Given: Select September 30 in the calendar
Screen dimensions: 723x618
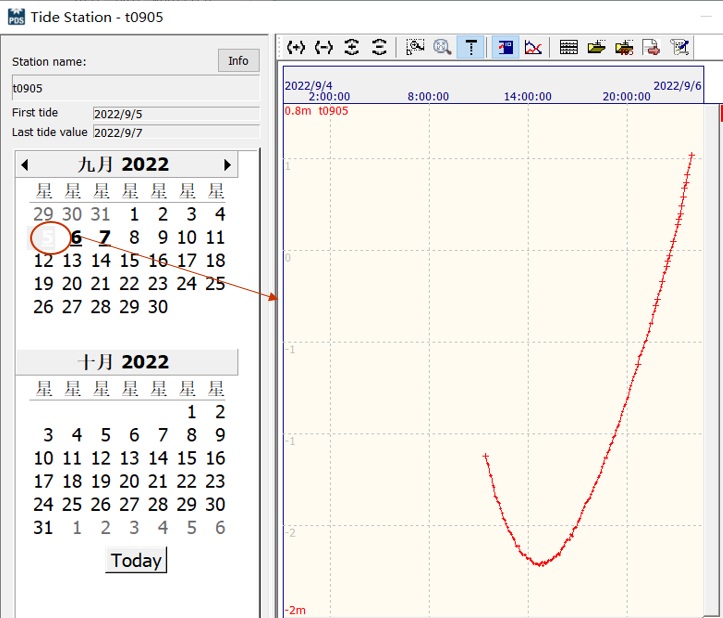Looking at the screenshot, I should pos(158,307).
